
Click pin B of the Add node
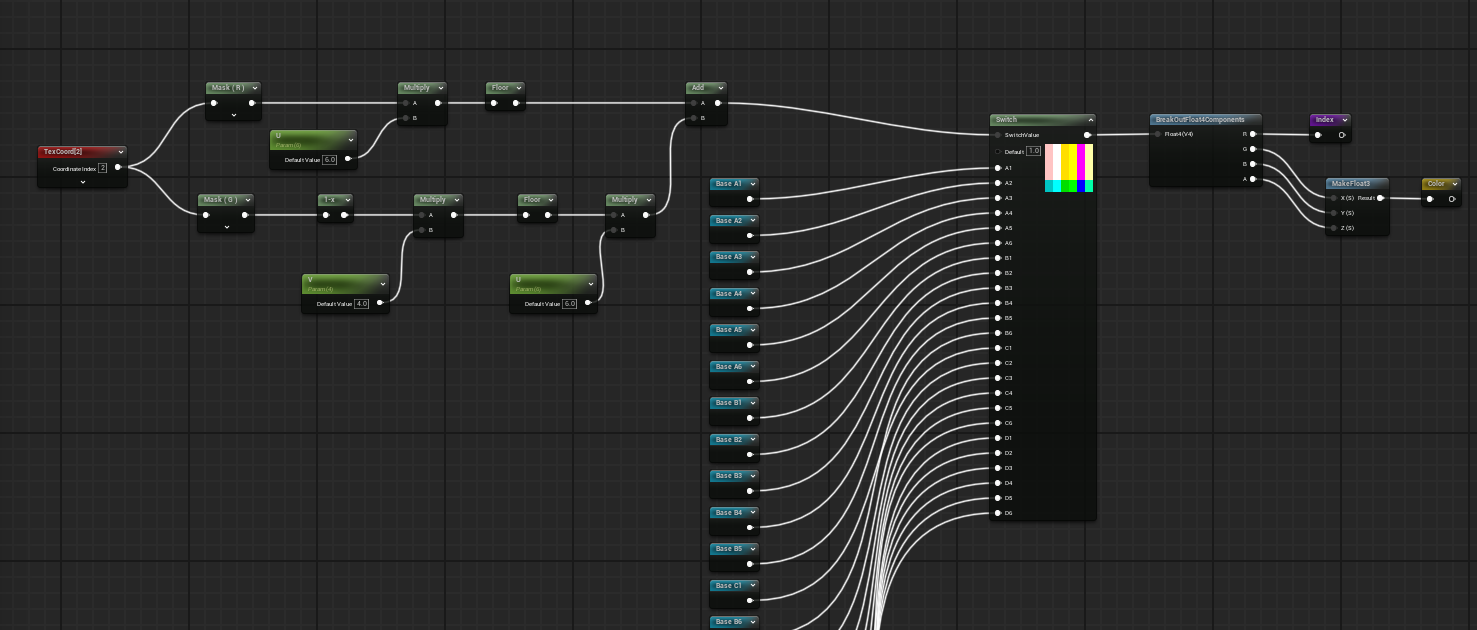click(x=692, y=118)
